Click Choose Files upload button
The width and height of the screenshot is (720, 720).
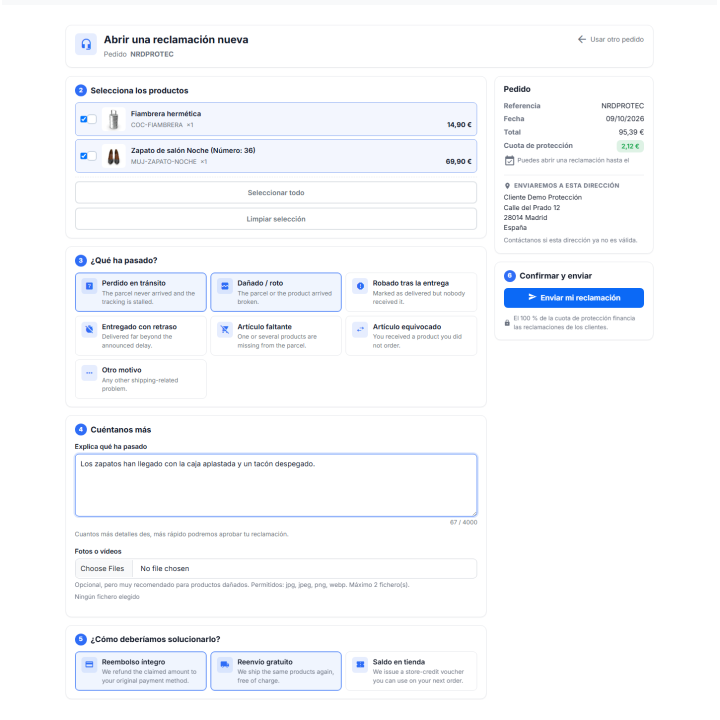point(102,568)
